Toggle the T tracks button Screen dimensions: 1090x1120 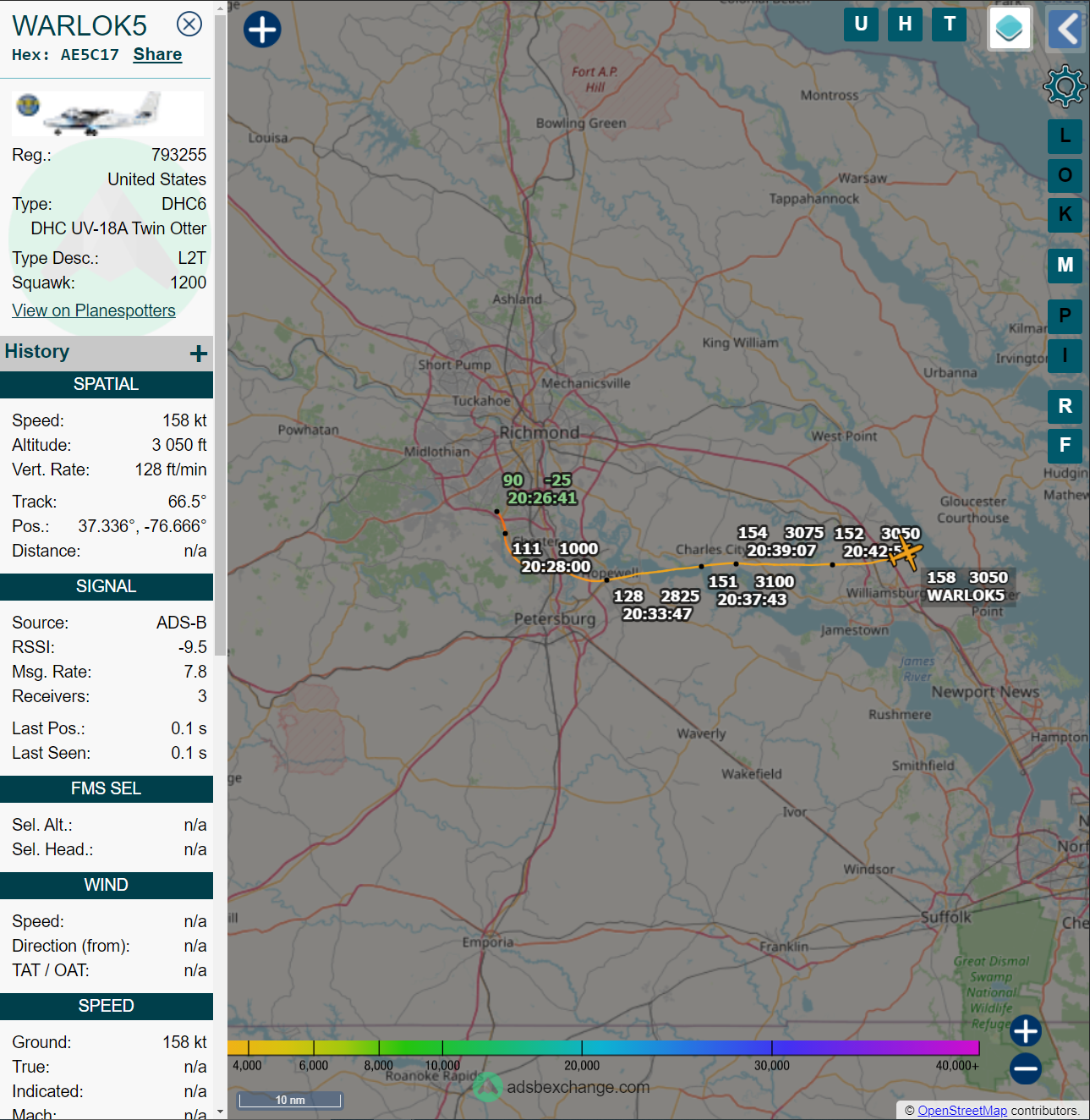coord(950,24)
